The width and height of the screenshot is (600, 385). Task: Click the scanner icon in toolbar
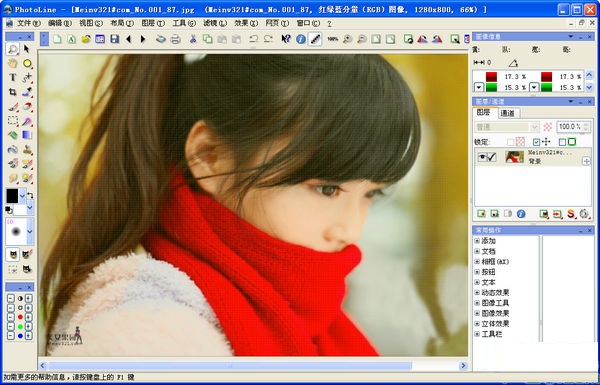161,39
